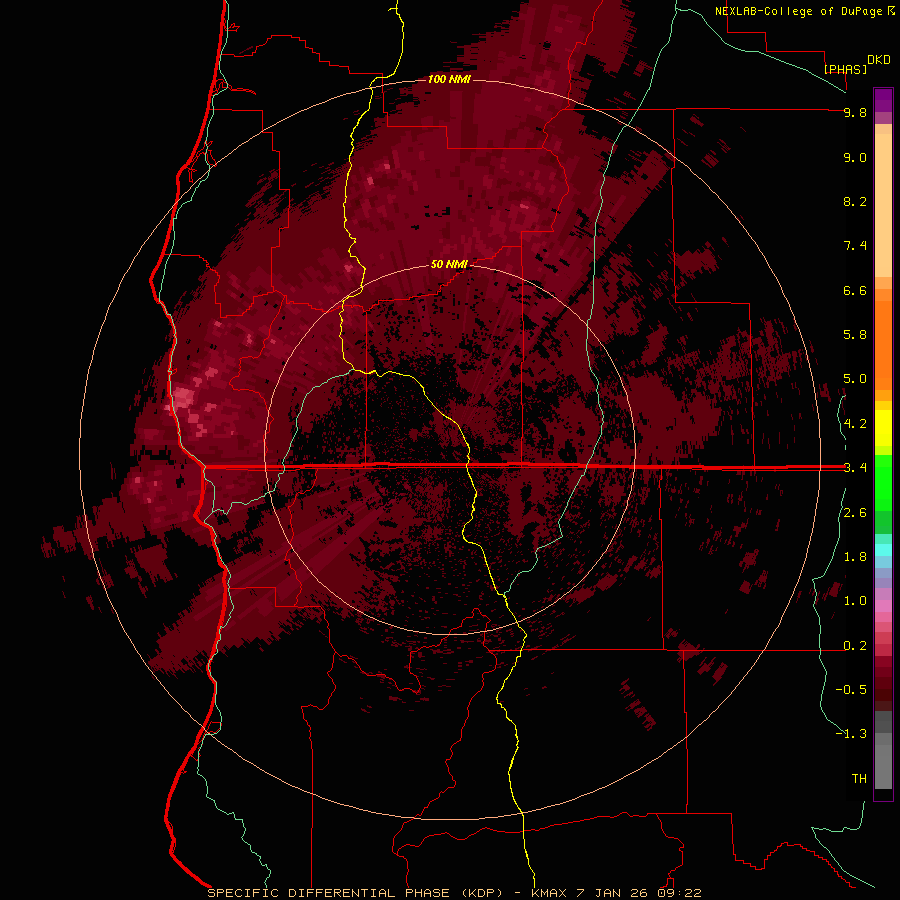This screenshot has height=900, width=900.
Task: Click the 1.8 scale value
Action: coord(855,557)
